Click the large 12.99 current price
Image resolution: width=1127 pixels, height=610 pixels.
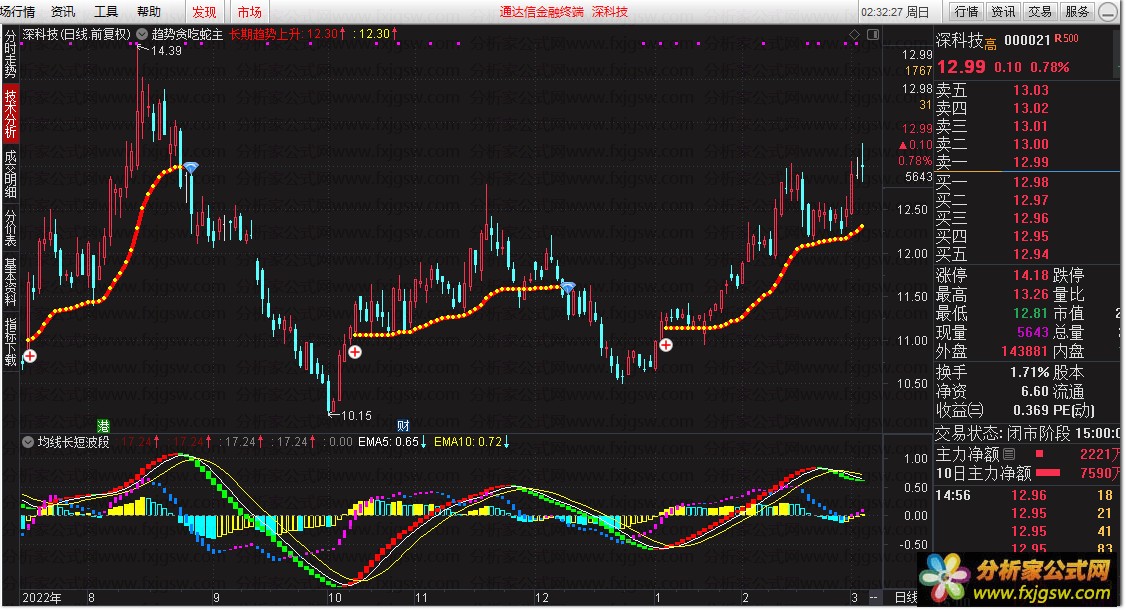pos(961,67)
